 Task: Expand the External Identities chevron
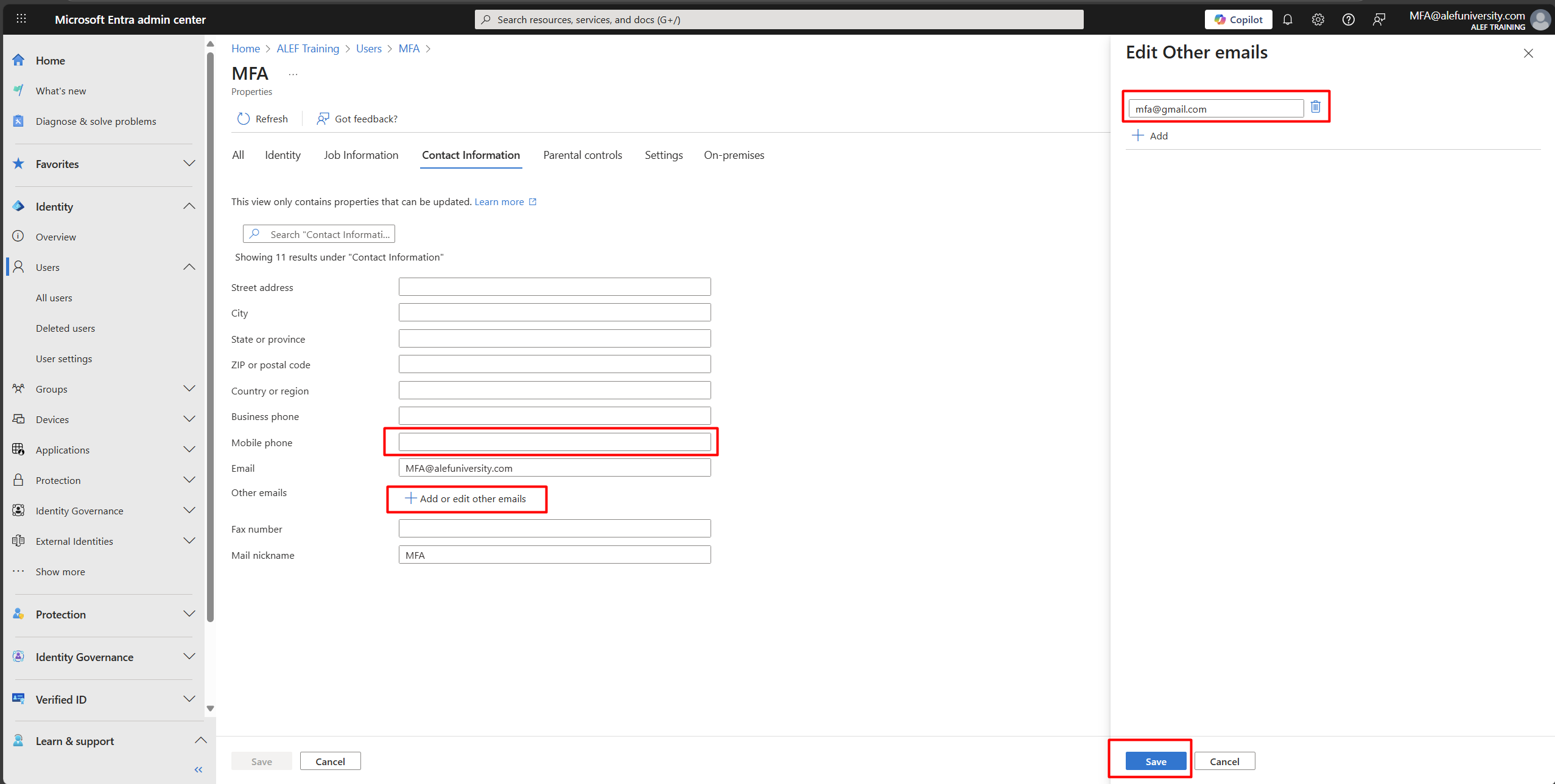(189, 541)
